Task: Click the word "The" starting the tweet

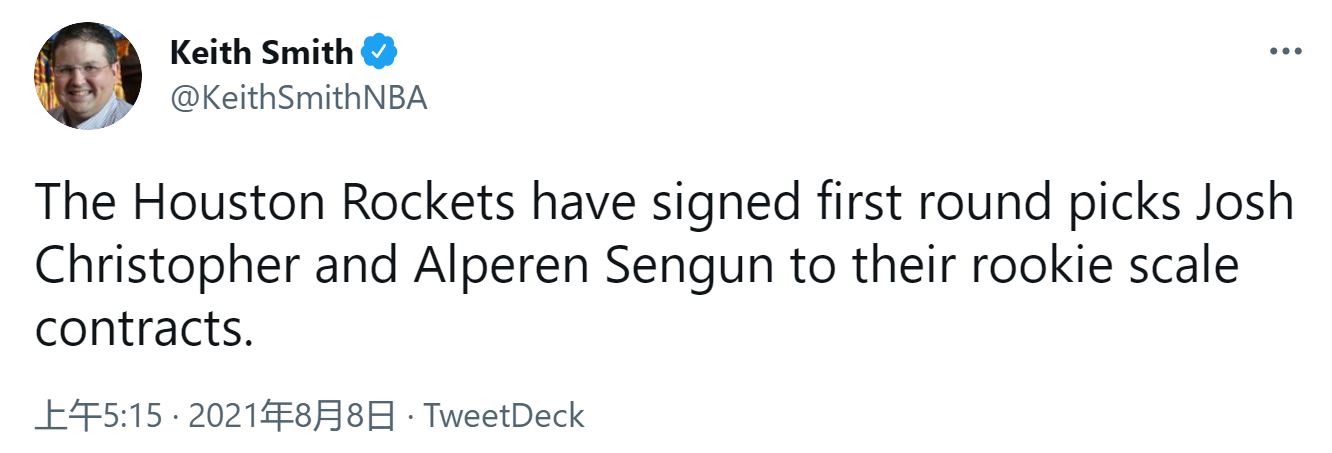Action: tap(76, 205)
